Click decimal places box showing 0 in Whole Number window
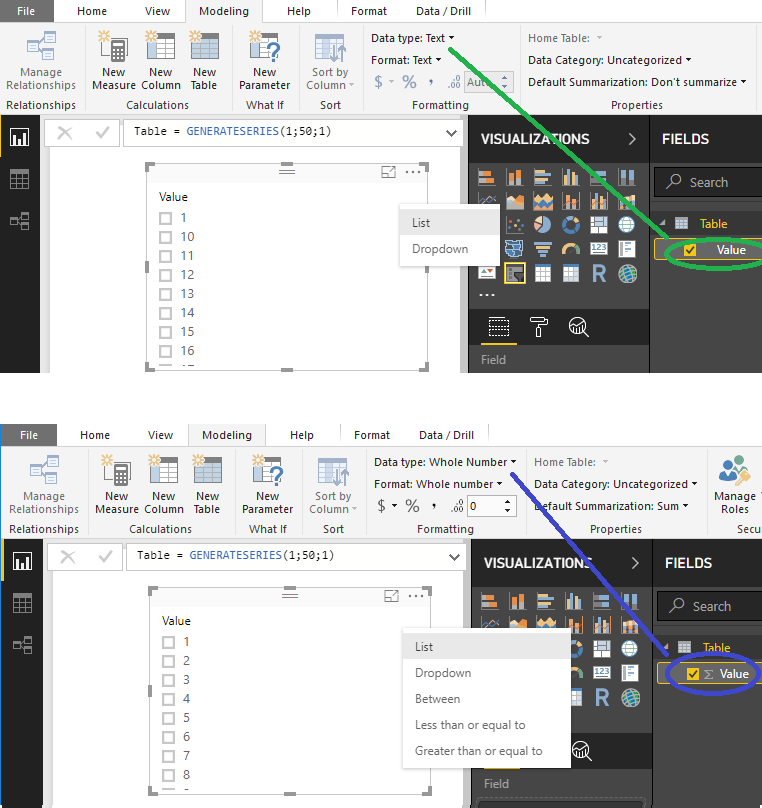 pos(491,506)
